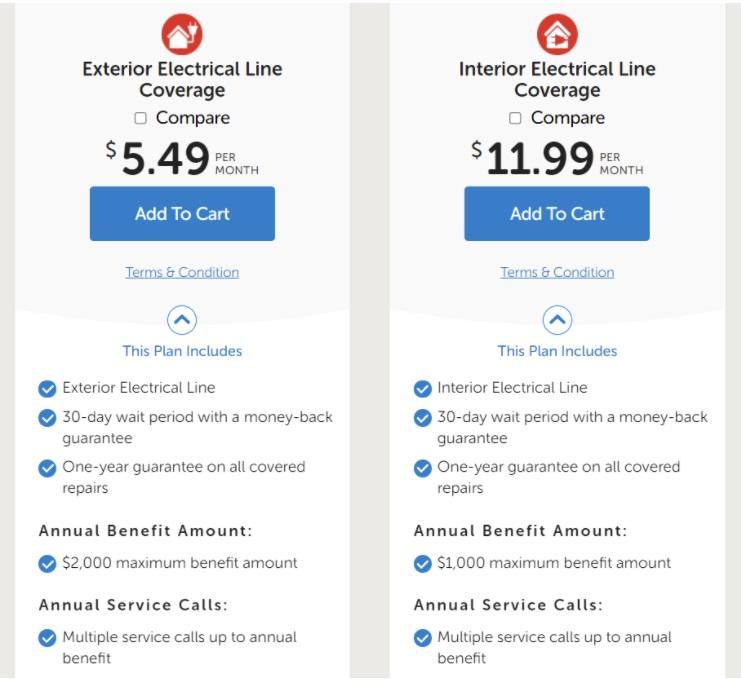This screenshot has height=679, width=741.
Task: Click checkmark beside $1,000 maximum benefit amount
Action: coord(422,563)
